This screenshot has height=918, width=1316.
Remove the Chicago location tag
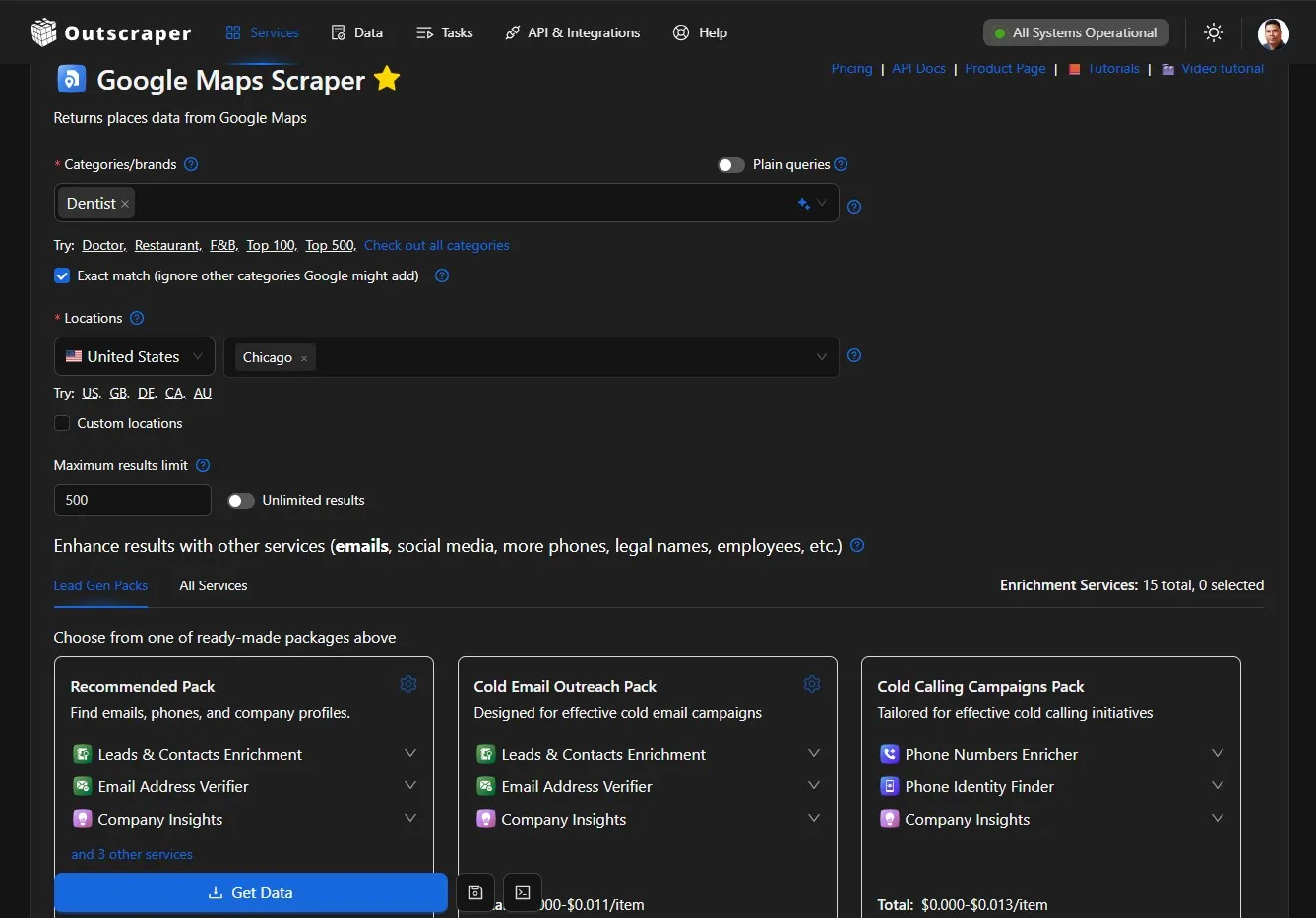point(304,358)
